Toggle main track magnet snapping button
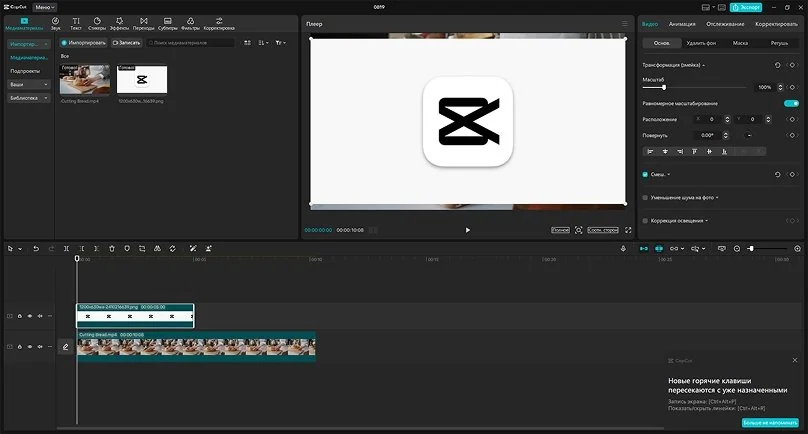The image size is (808, 434). pyautogui.click(x=644, y=248)
